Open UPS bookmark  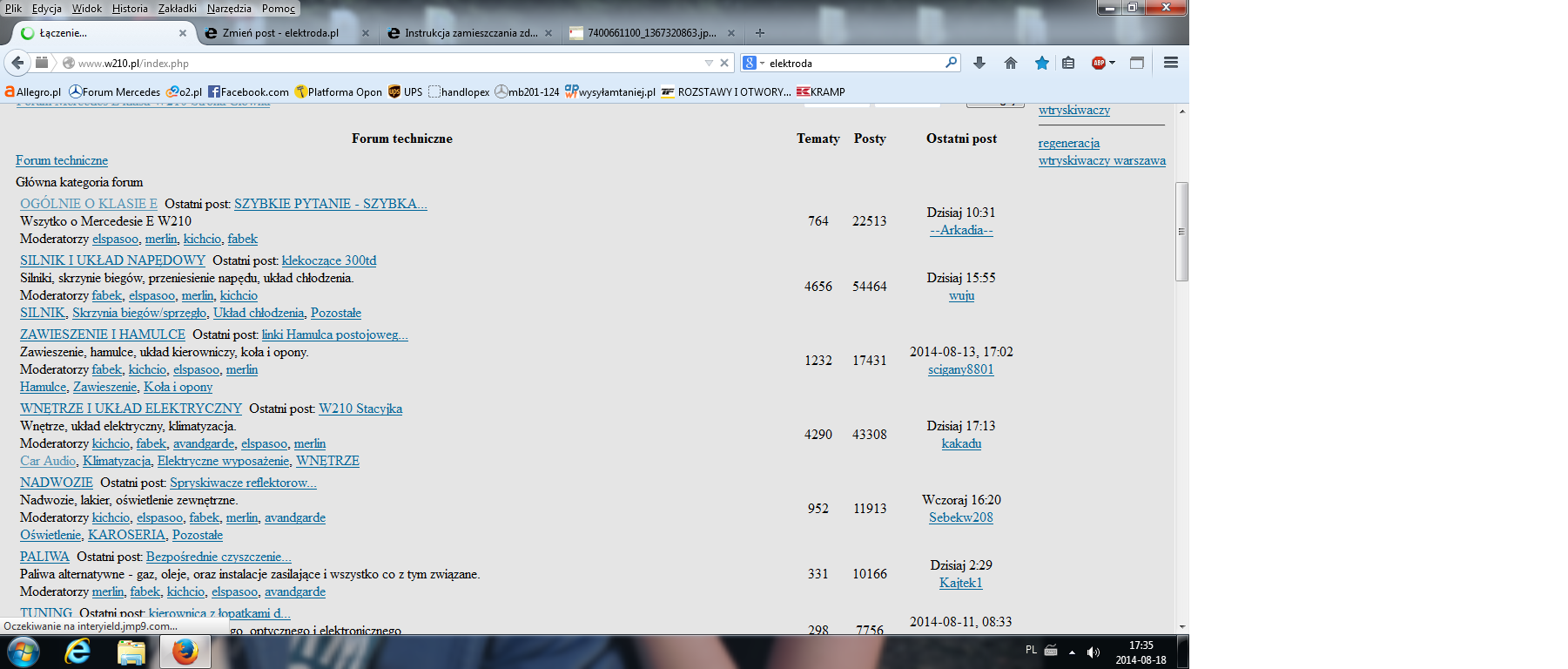(x=405, y=91)
